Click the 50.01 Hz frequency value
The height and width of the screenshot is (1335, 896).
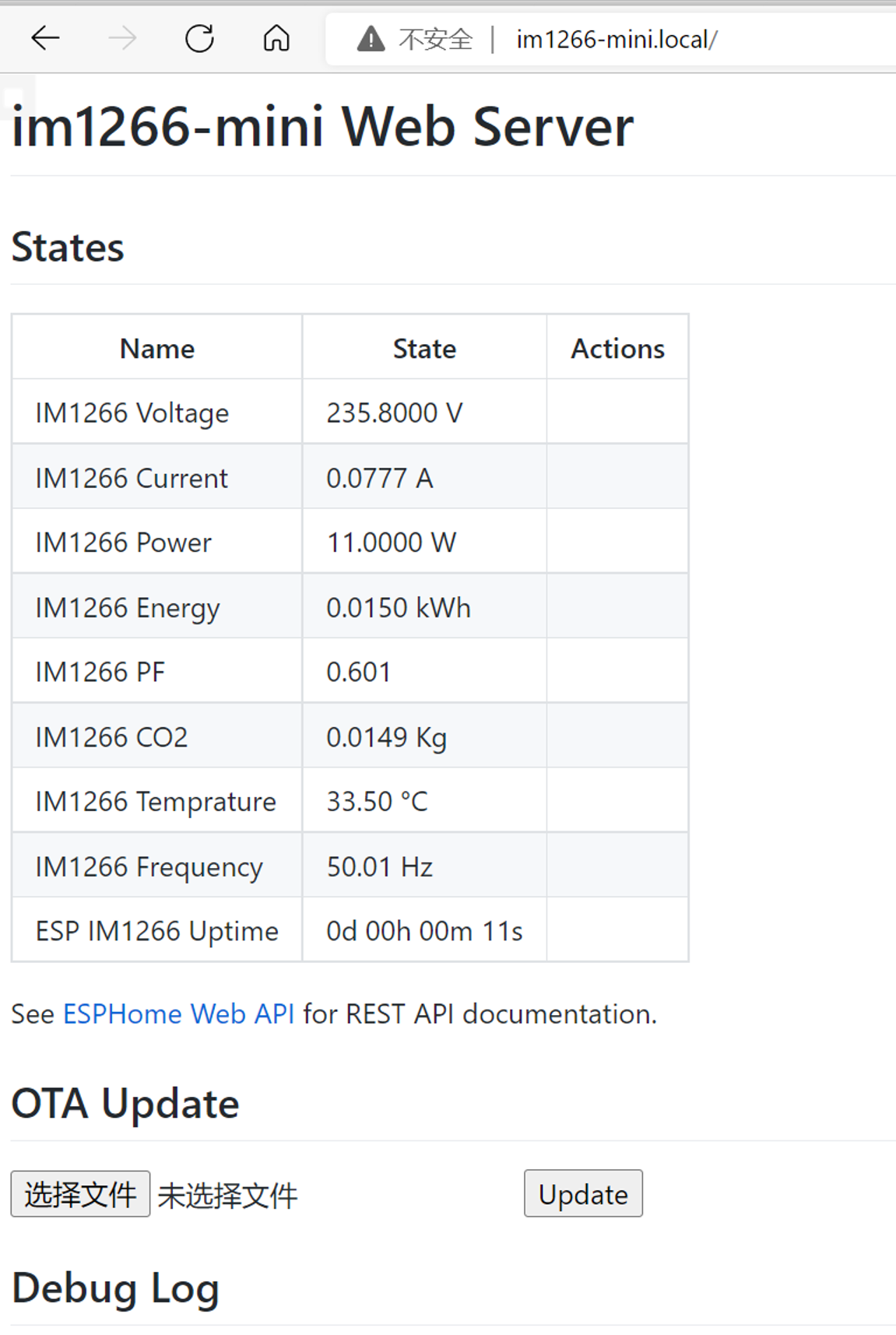pos(380,867)
